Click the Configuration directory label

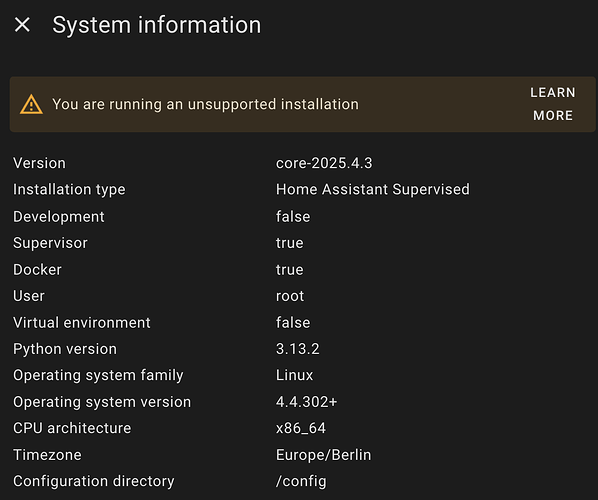(93, 481)
